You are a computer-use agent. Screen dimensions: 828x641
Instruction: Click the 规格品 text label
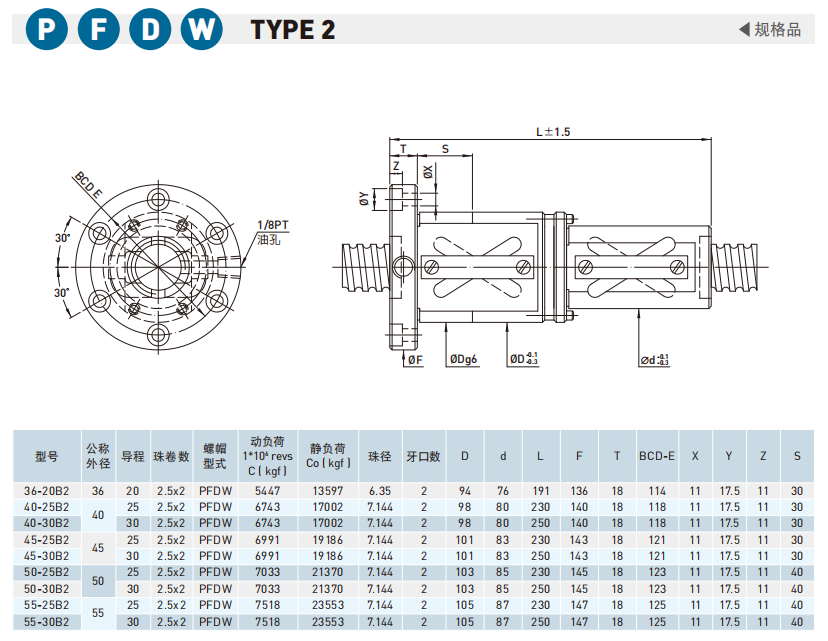click(x=778, y=30)
